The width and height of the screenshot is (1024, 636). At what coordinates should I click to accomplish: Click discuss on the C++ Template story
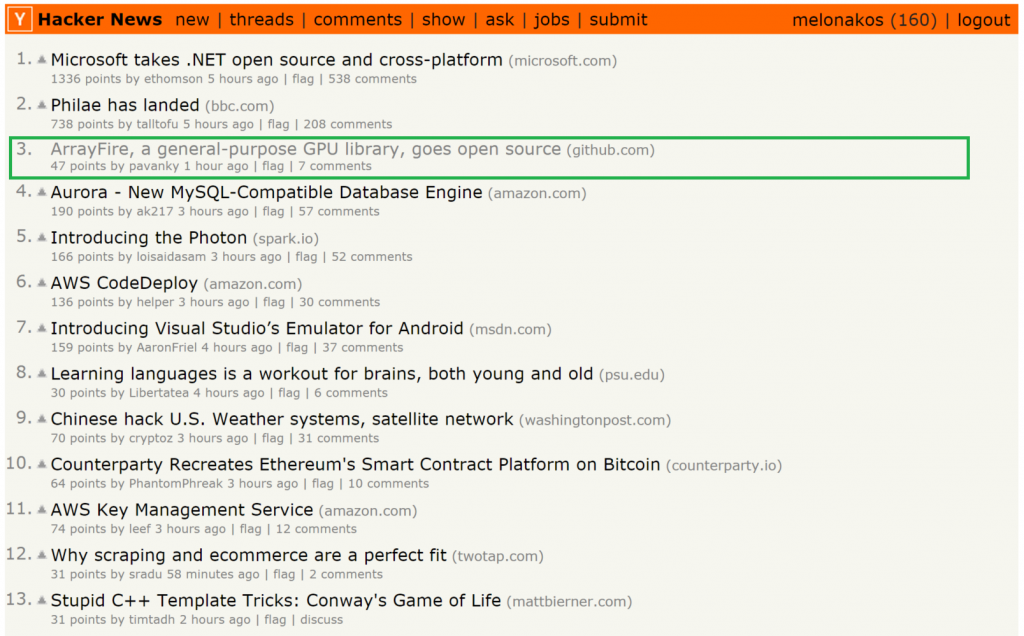(321, 620)
